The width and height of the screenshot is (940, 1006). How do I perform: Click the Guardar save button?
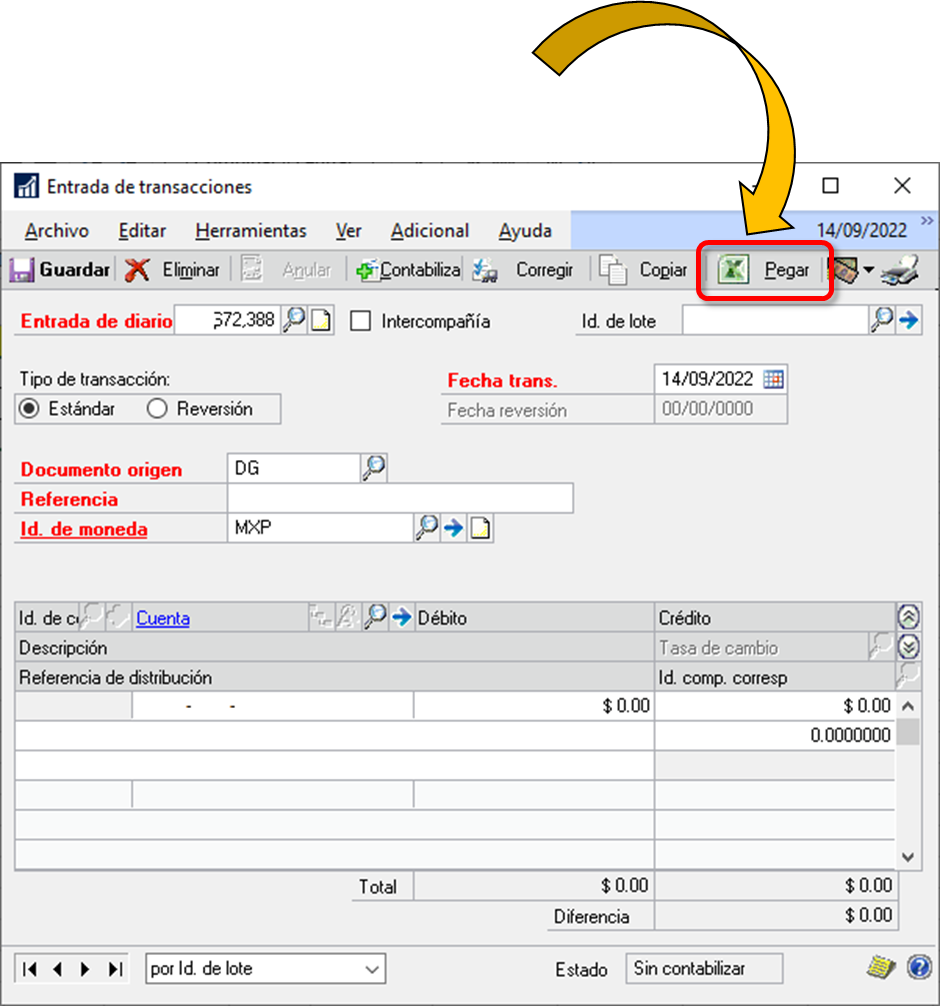point(60,270)
